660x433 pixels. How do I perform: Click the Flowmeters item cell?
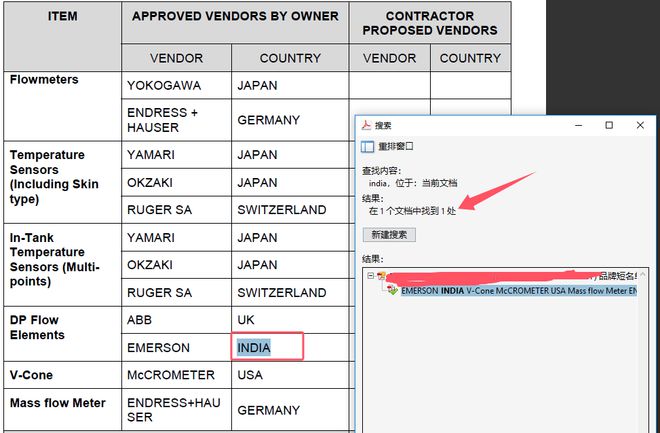coord(62,106)
